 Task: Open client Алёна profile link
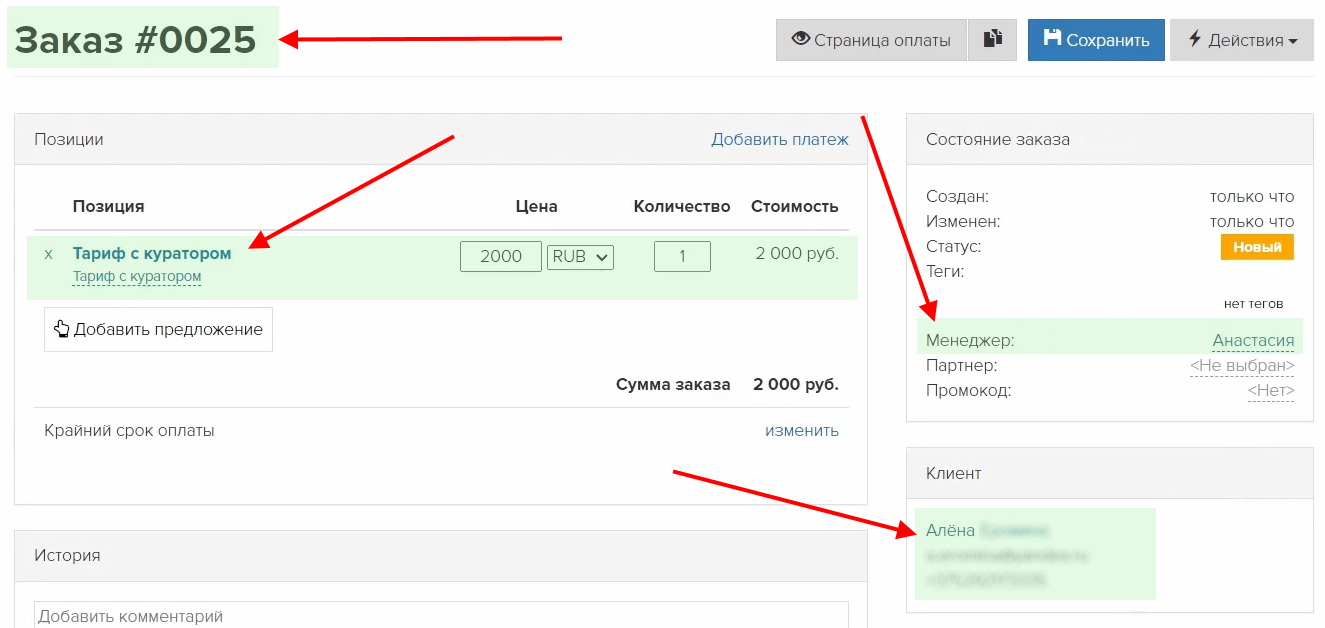tap(950, 530)
